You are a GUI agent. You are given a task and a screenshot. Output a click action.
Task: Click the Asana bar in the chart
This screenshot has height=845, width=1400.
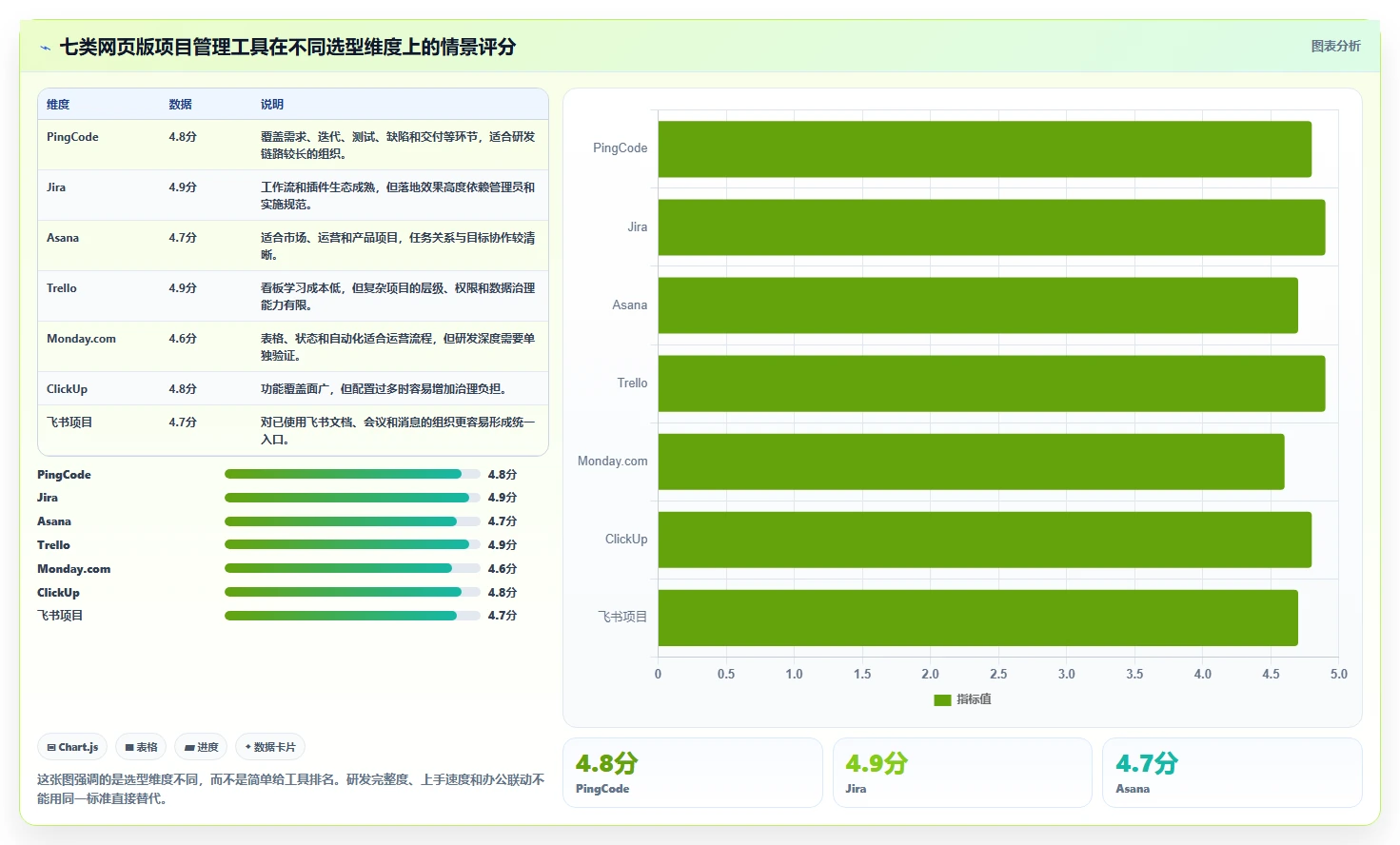point(977,305)
